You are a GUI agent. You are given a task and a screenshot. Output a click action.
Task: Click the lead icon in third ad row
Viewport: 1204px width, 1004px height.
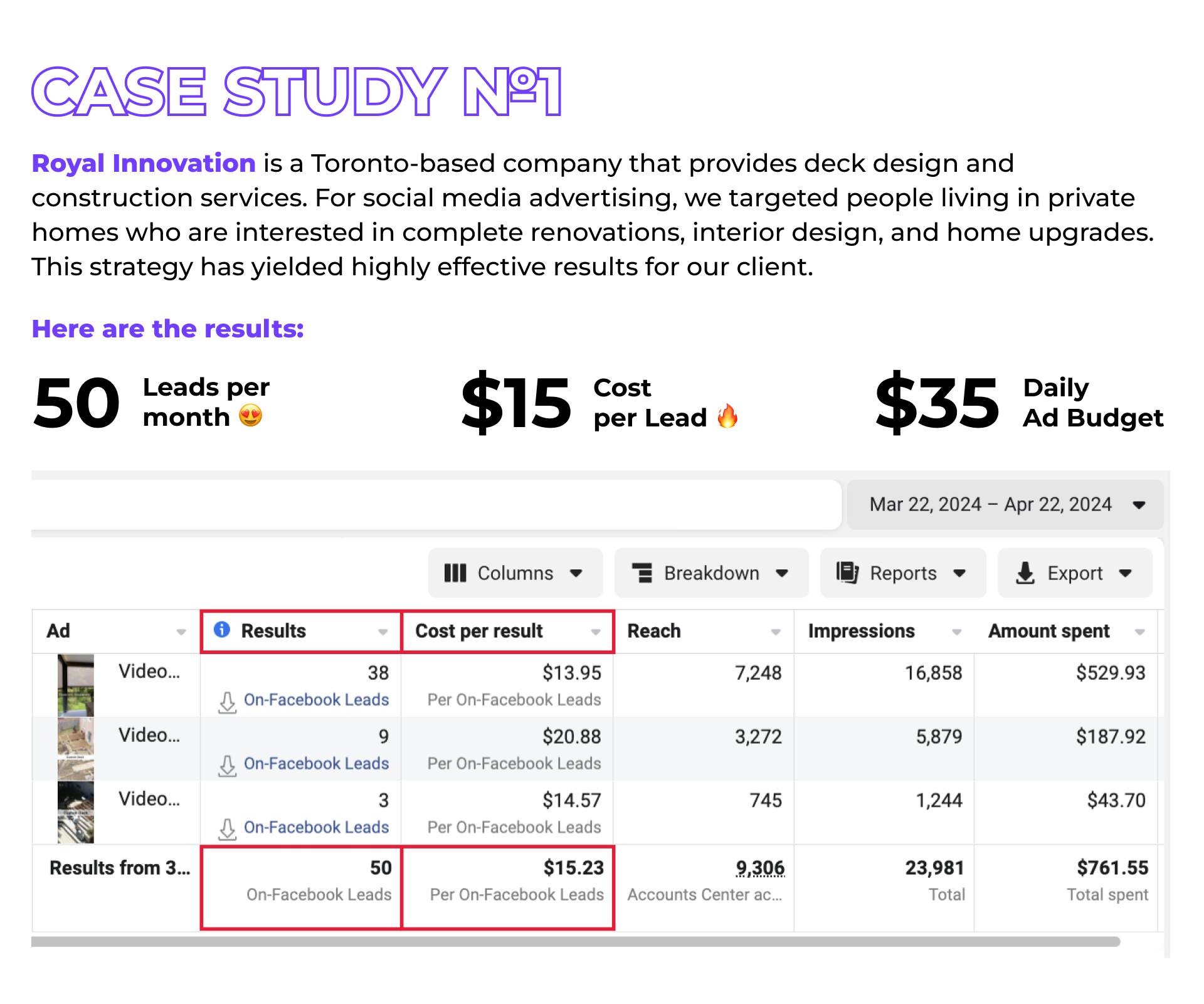pos(227,830)
